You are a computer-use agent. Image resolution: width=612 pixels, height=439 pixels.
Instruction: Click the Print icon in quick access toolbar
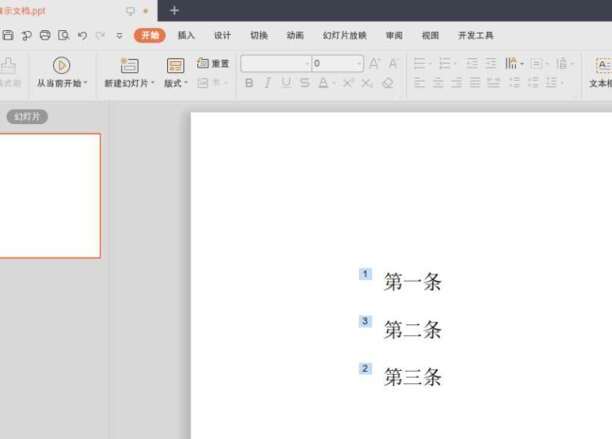45,36
